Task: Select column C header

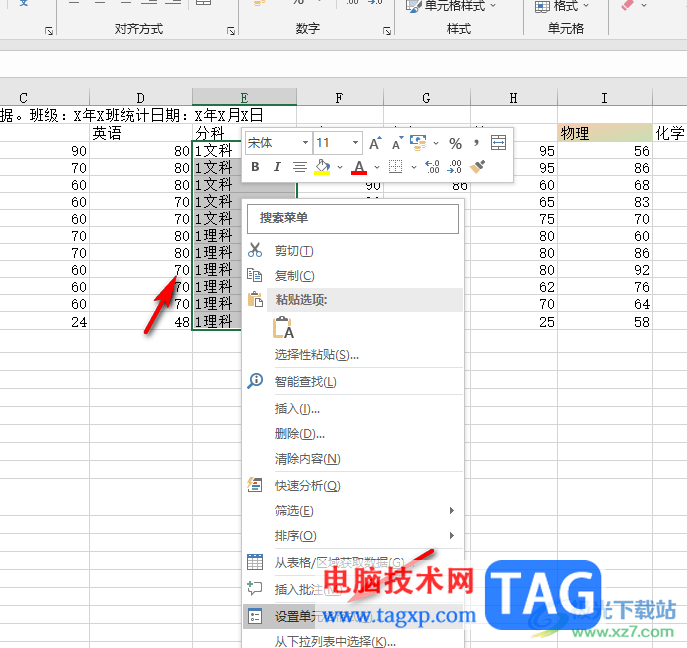Action: click(x=23, y=97)
